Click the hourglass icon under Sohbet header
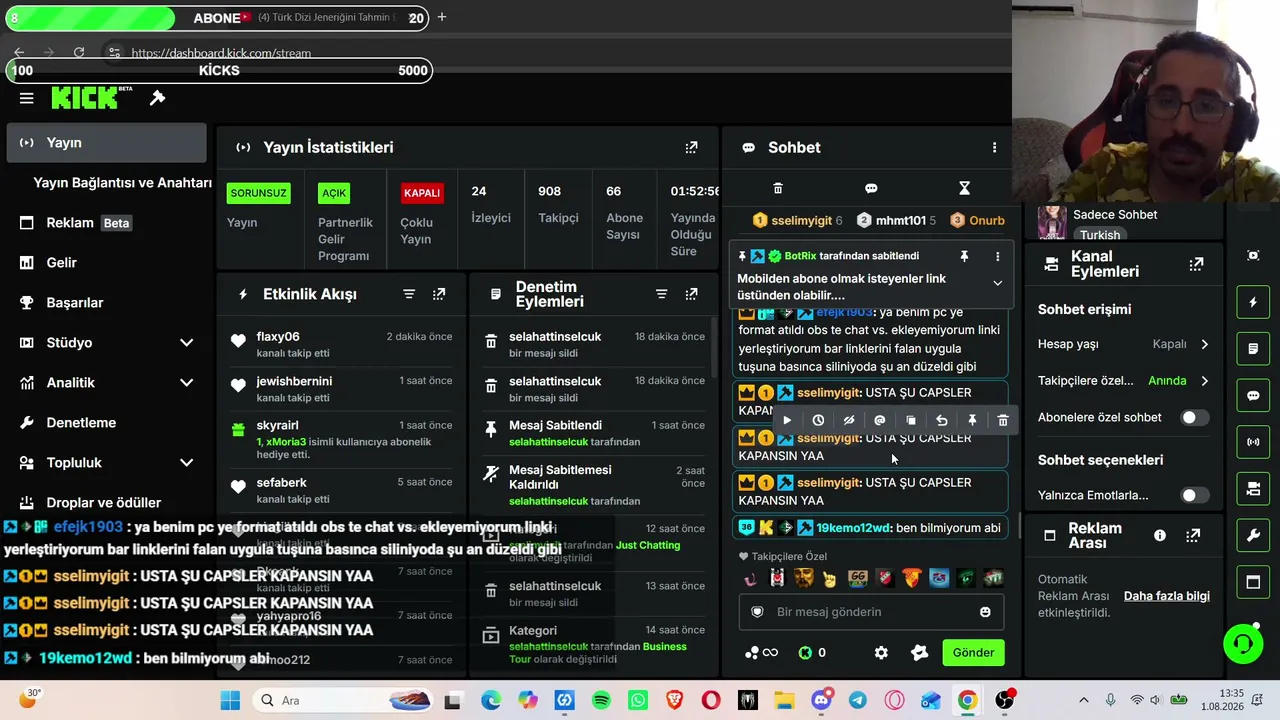The width and height of the screenshot is (1280, 720). tap(964, 188)
